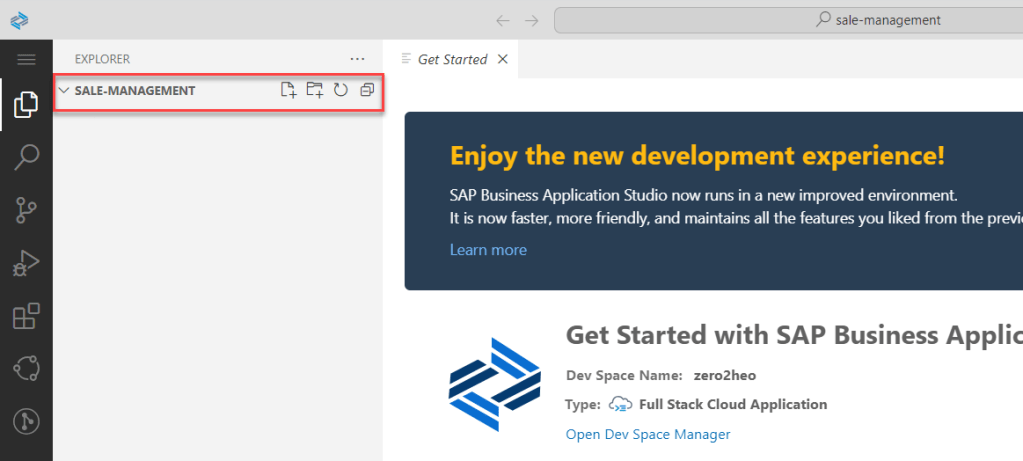Open the hamburger menu in activity bar
The height and width of the screenshot is (461, 1023).
coord(26,60)
